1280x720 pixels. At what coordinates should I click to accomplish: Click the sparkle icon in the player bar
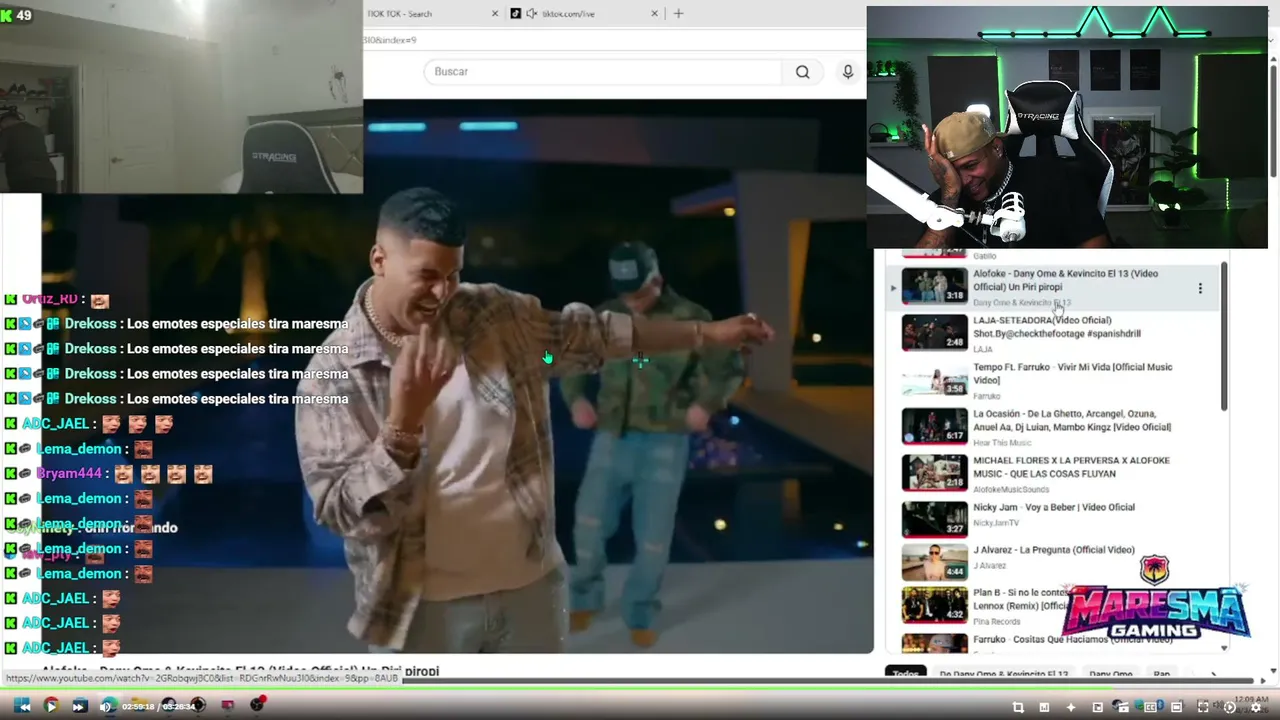click(1071, 707)
